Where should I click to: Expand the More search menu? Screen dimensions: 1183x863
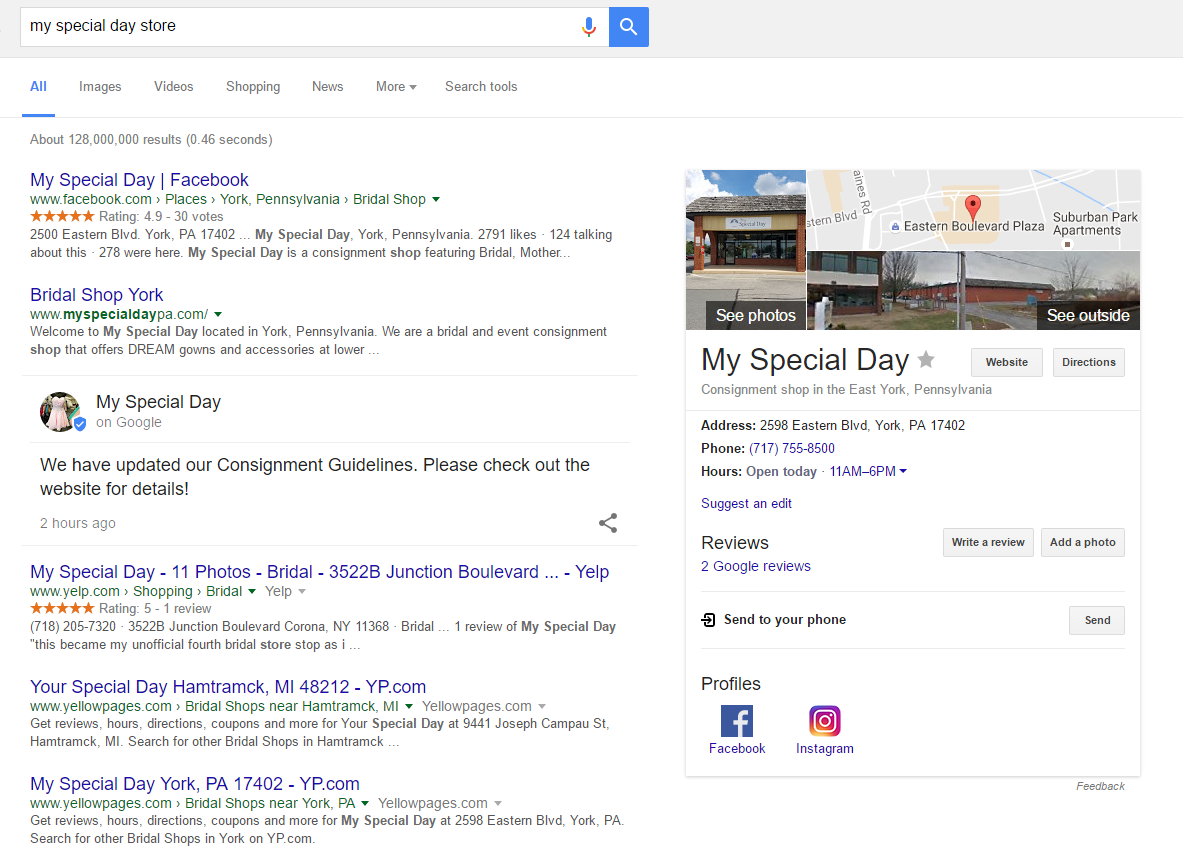pyautogui.click(x=396, y=87)
